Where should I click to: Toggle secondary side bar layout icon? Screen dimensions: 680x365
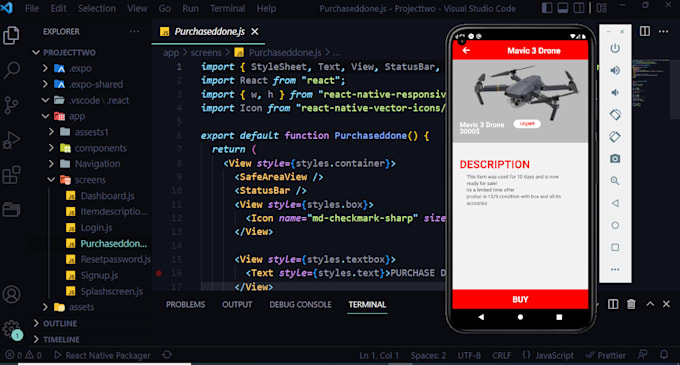tap(579, 8)
